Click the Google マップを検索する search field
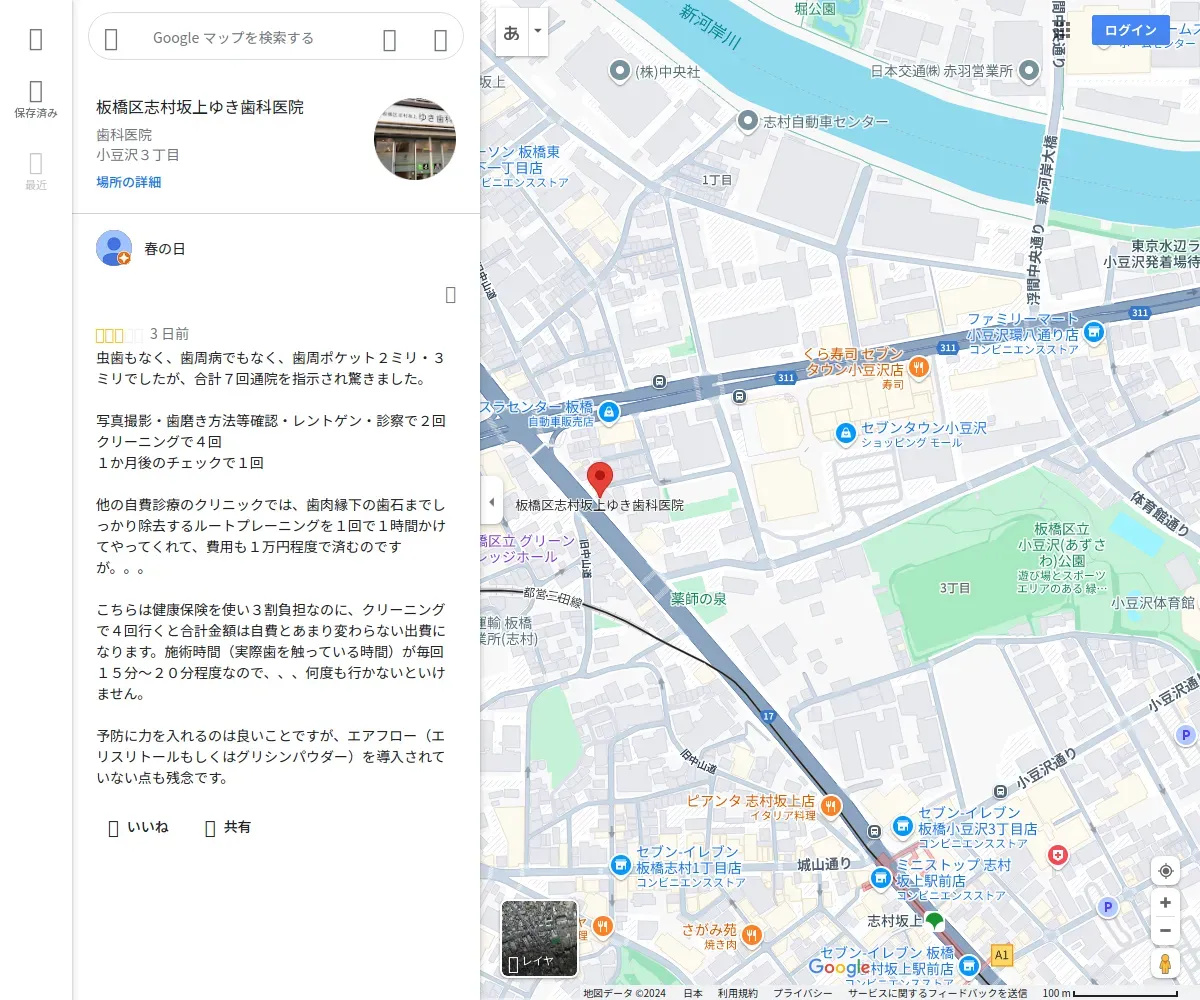The image size is (1200, 1000). (233, 38)
